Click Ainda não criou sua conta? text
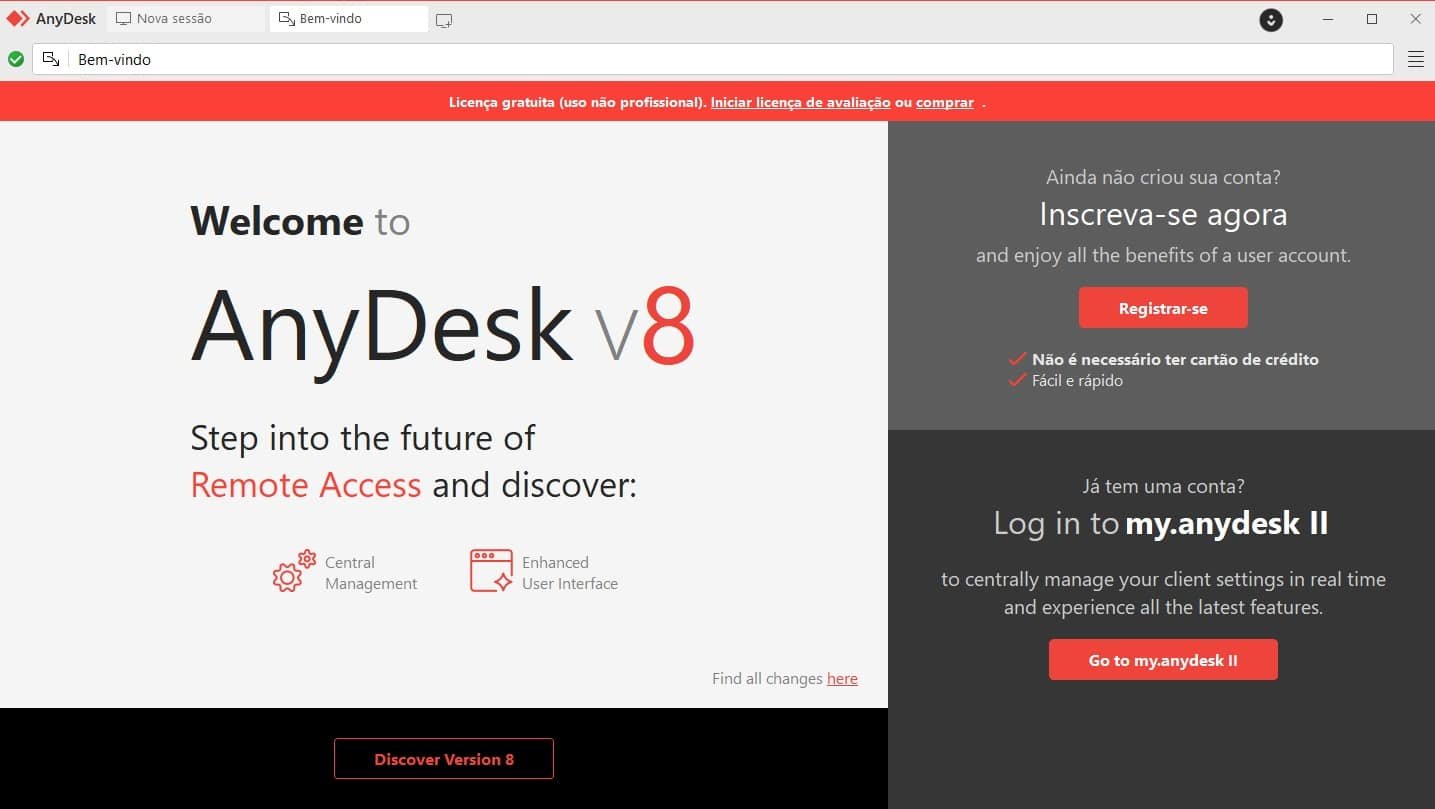The height and width of the screenshot is (809, 1435). pos(1163,178)
